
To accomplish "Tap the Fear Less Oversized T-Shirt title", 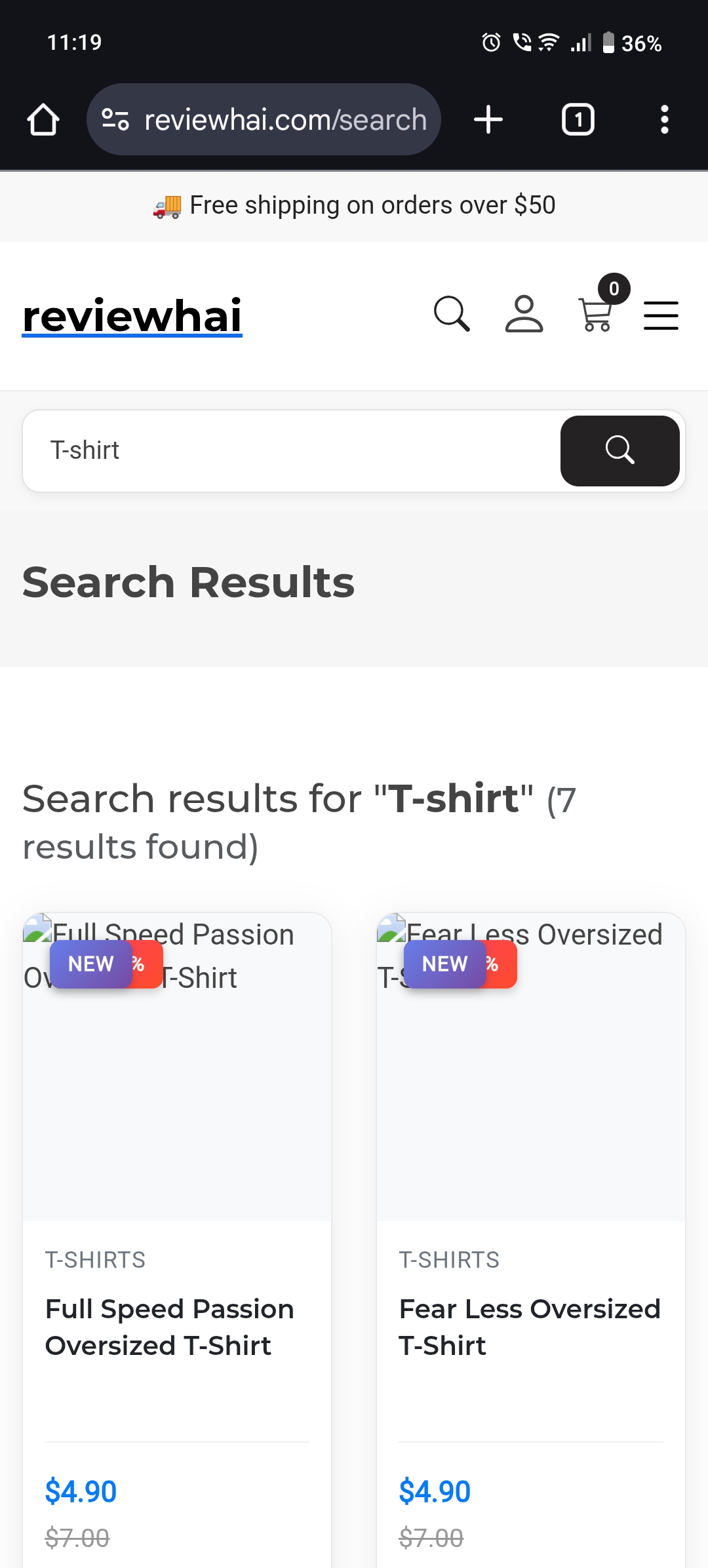I will 530,1327.
